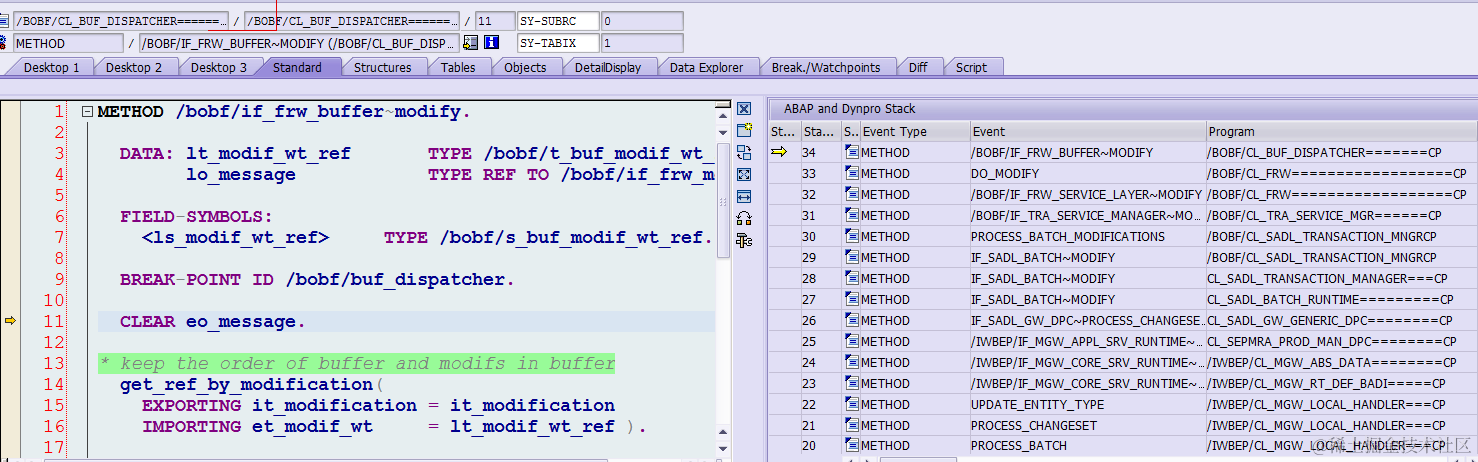Click the source icon in stack row 32
This screenshot has width=1478, height=462.
pyautogui.click(x=851, y=194)
